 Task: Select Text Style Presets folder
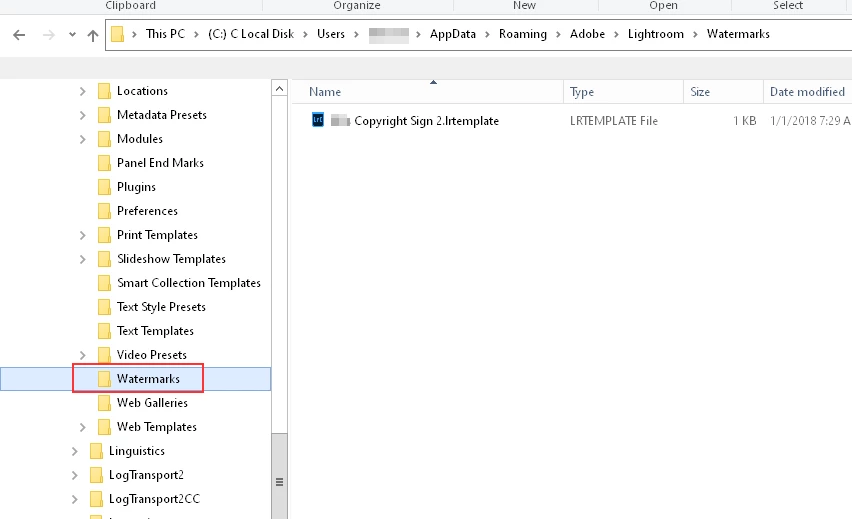161,307
